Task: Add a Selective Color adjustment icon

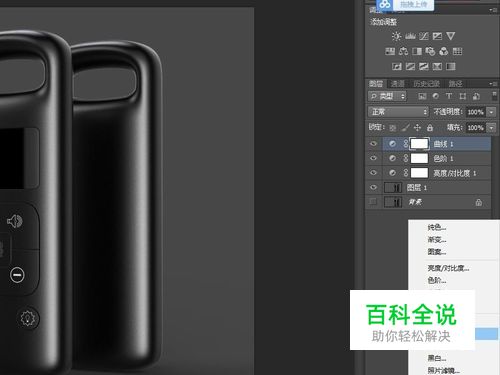Action: (437, 66)
